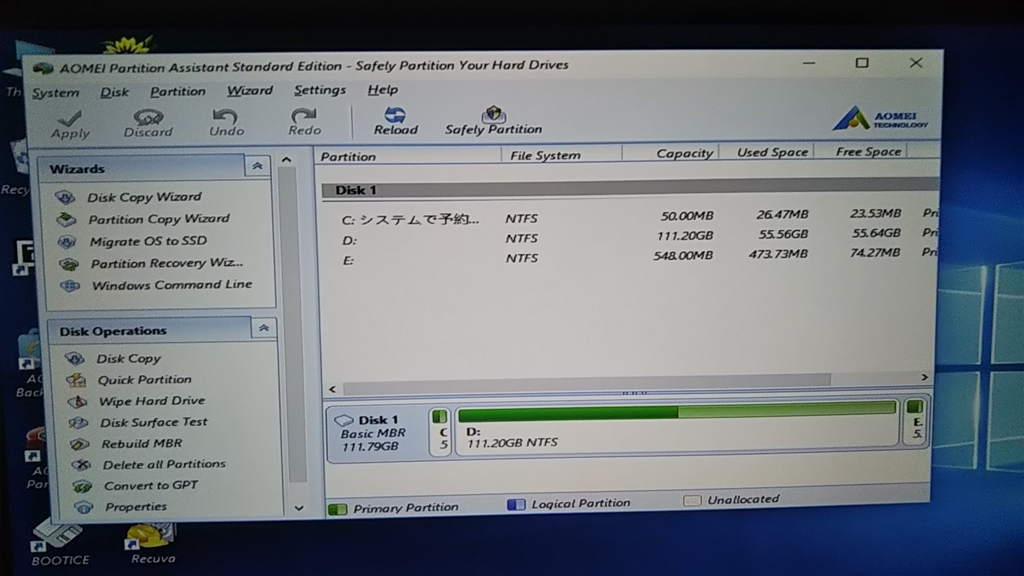Open the Safely Partition shield icon
1024x576 pixels.
click(x=494, y=114)
